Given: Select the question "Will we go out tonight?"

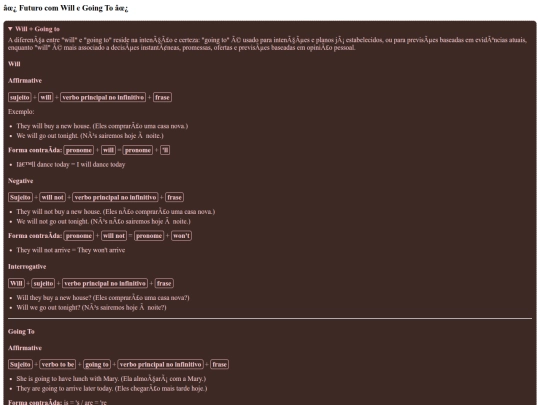Looking at the screenshot, I should pos(48,308).
